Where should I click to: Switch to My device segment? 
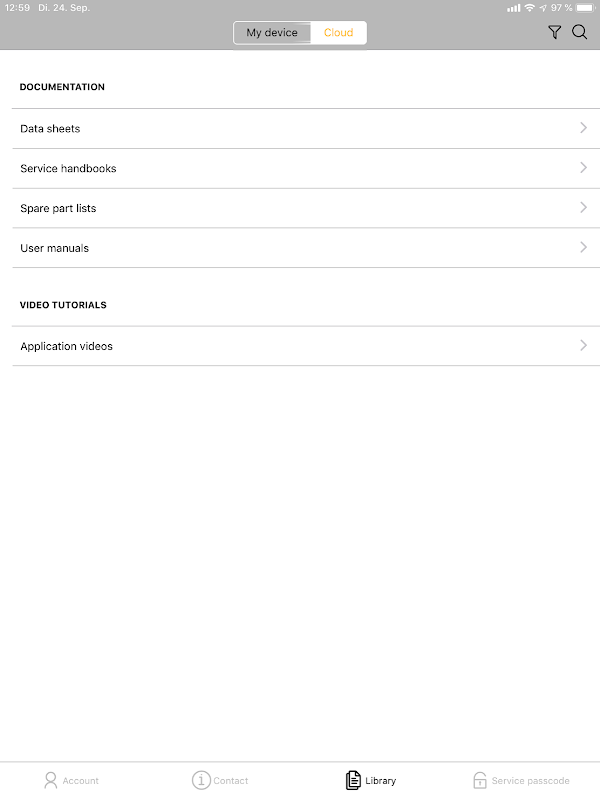pyautogui.click(x=272, y=33)
